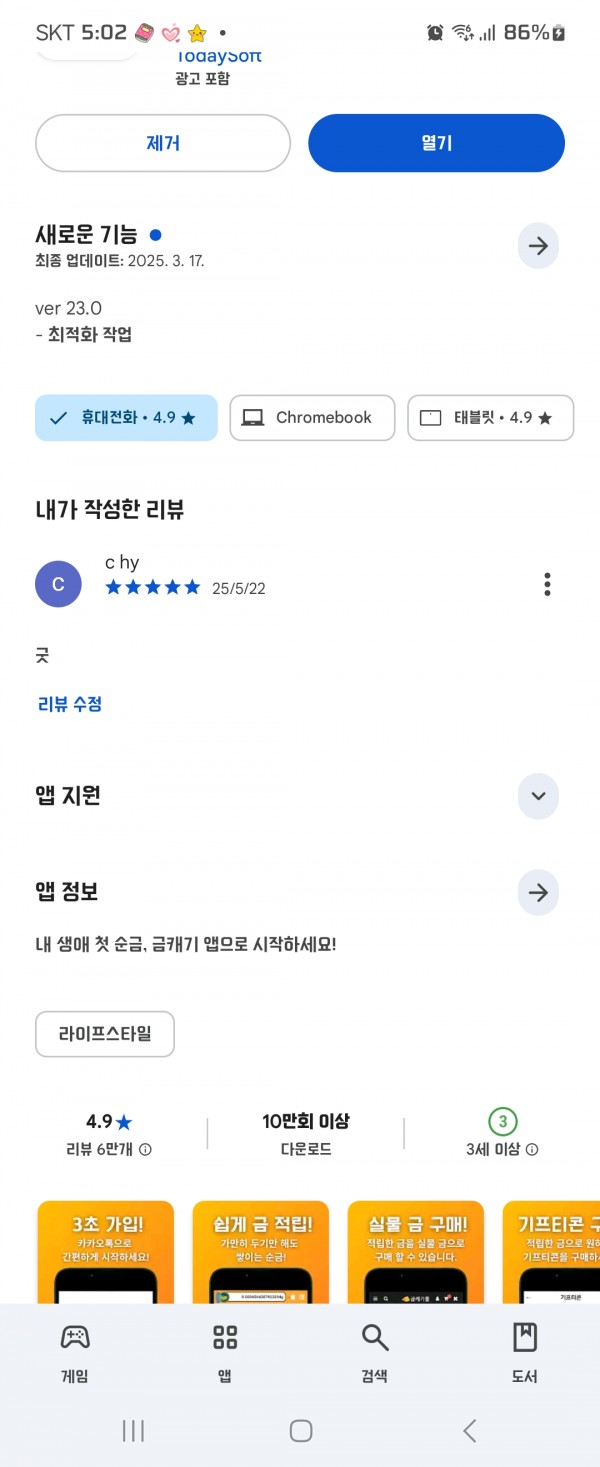Tap the 검색 magnifier icon
Image resolution: width=600 pixels, height=1467 pixels.
pos(375,1337)
